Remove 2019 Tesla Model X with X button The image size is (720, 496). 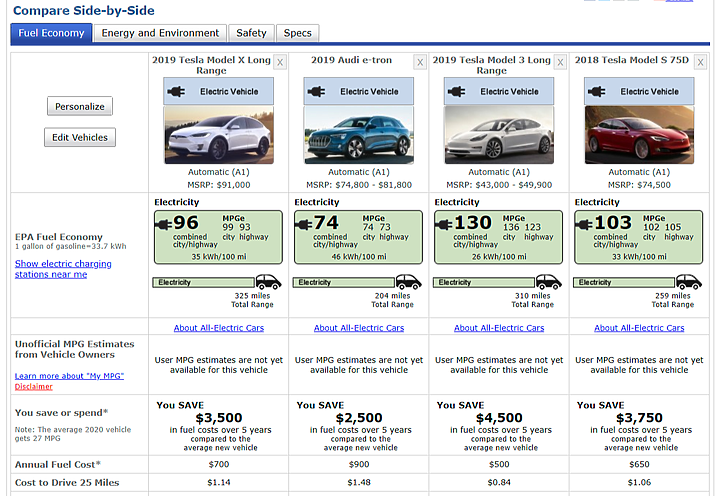(x=280, y=62)
